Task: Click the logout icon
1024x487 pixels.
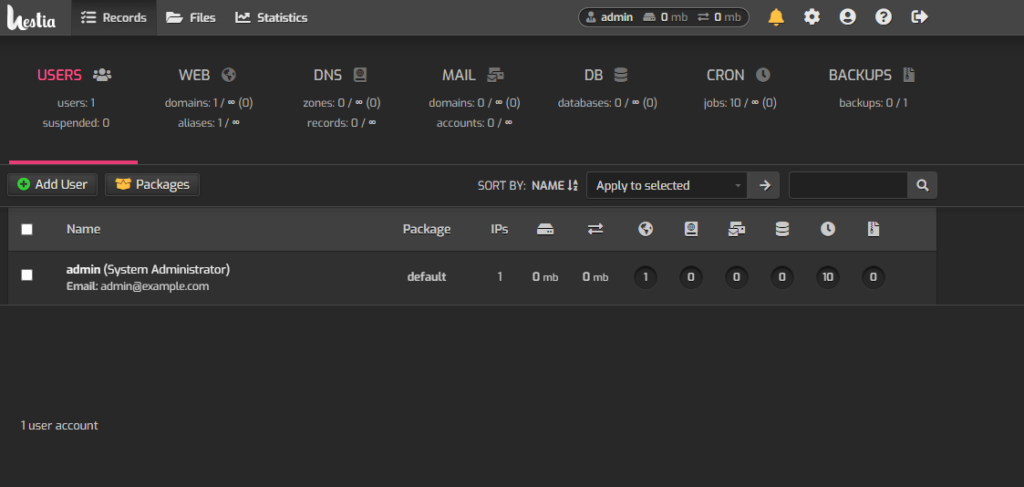Action: click(x=920, y=17)
